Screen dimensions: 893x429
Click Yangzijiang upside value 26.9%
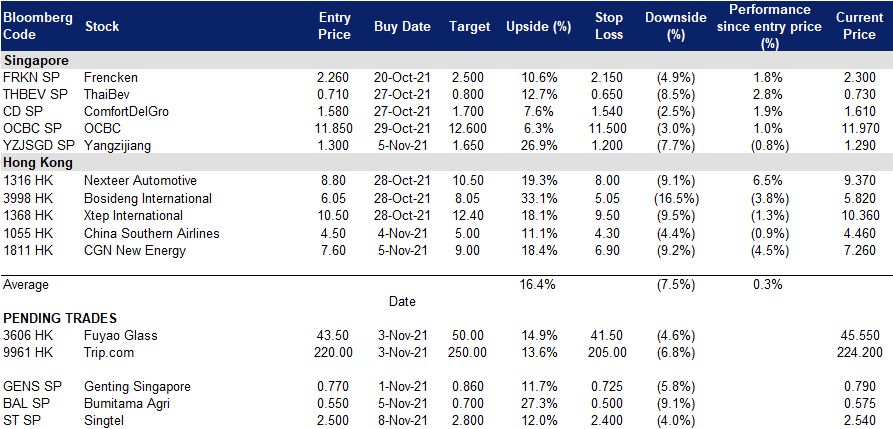538,146
